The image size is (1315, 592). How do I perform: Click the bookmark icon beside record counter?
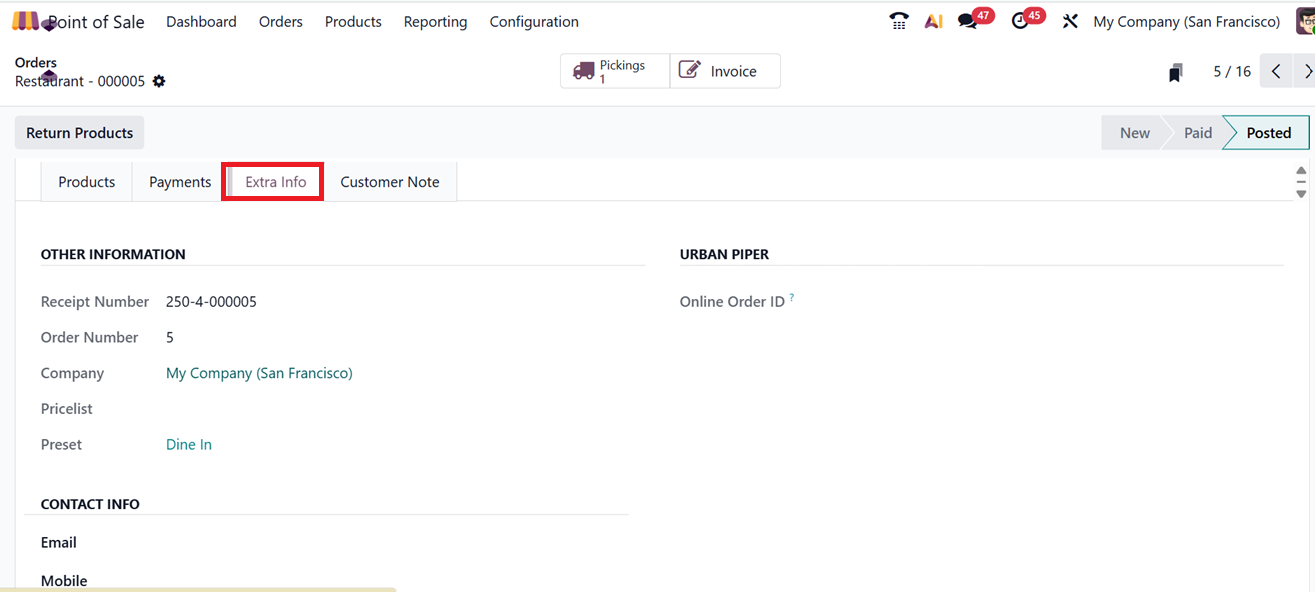1176,72
